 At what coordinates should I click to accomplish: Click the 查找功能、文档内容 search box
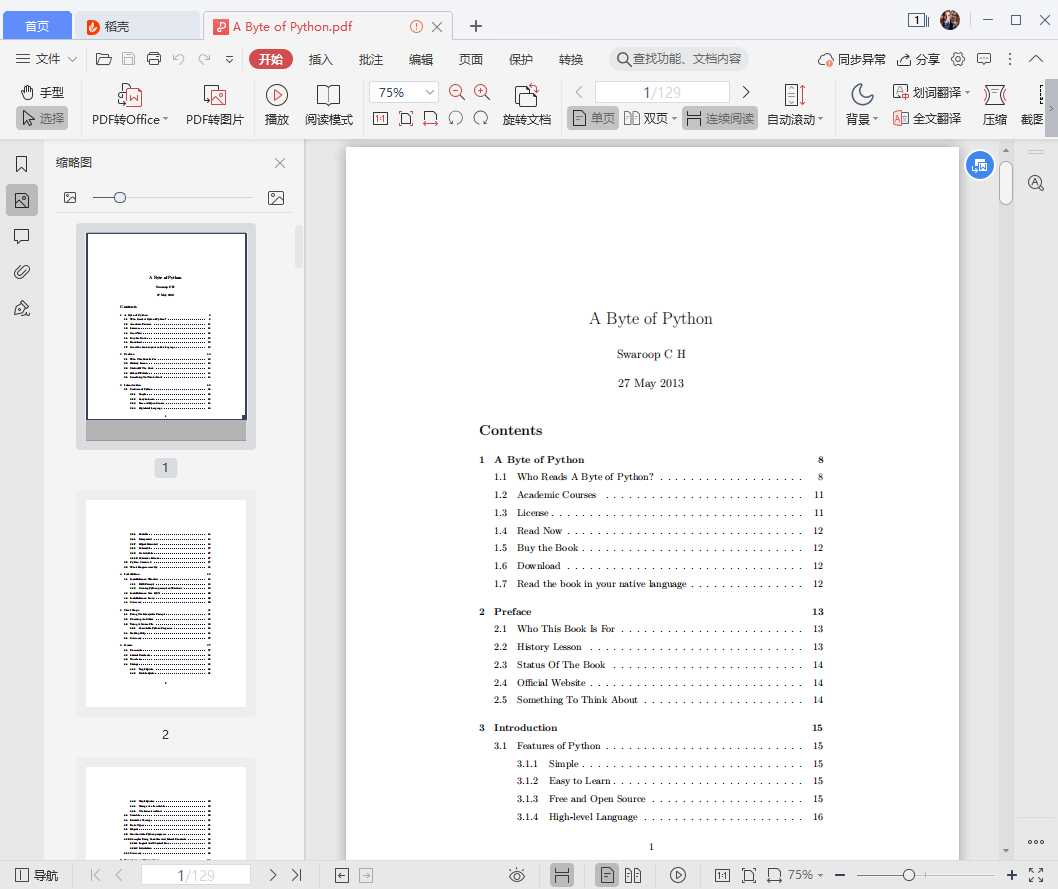tap(679, 59)
